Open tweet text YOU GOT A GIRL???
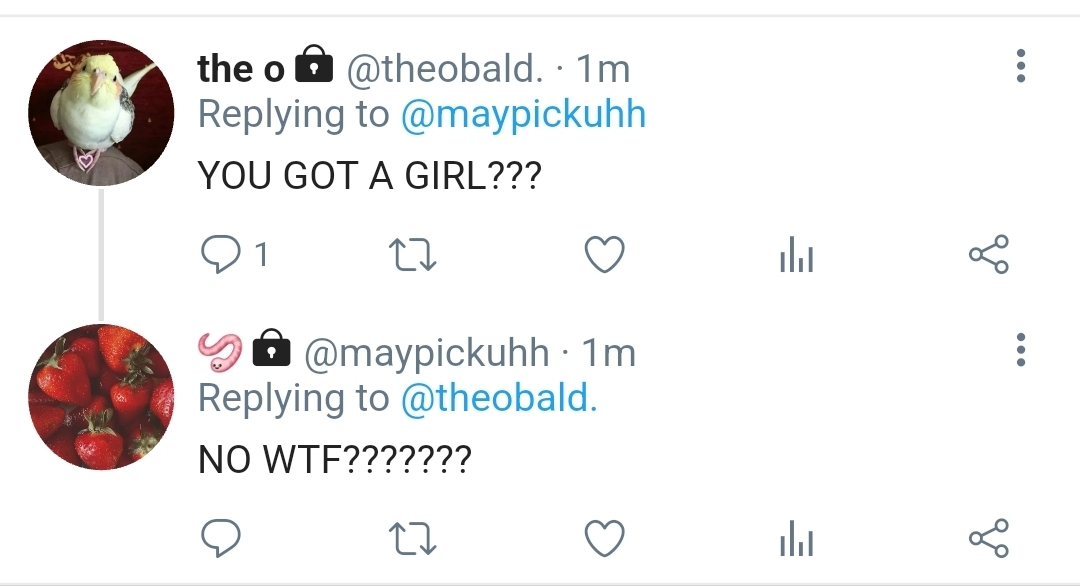The height and width of the screenshot is (588, 1080). pyautogui.click(x=370, y=176)
